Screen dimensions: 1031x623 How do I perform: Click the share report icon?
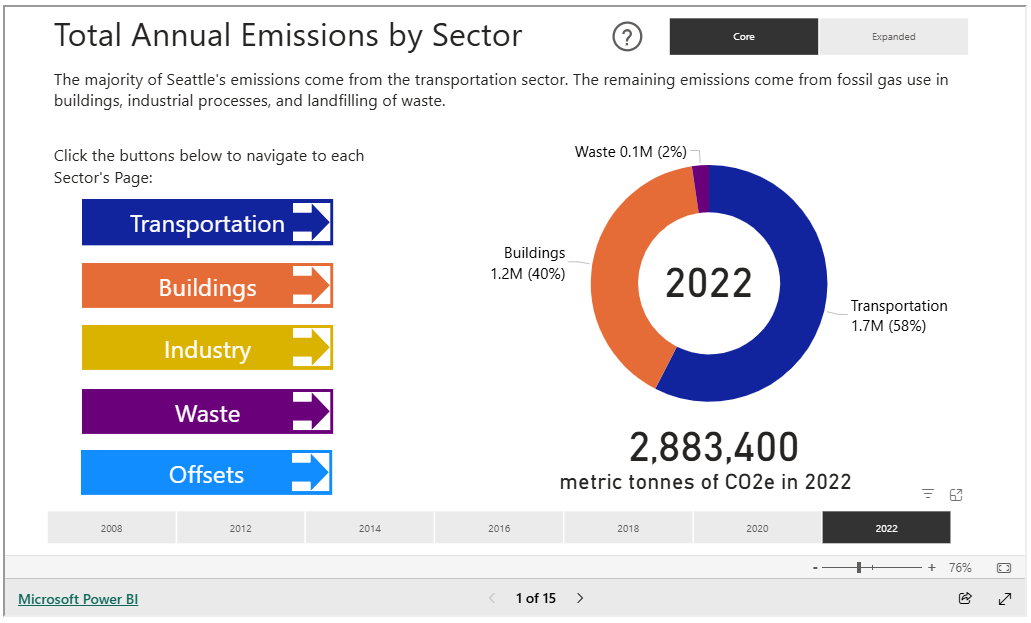coord(965,598)
